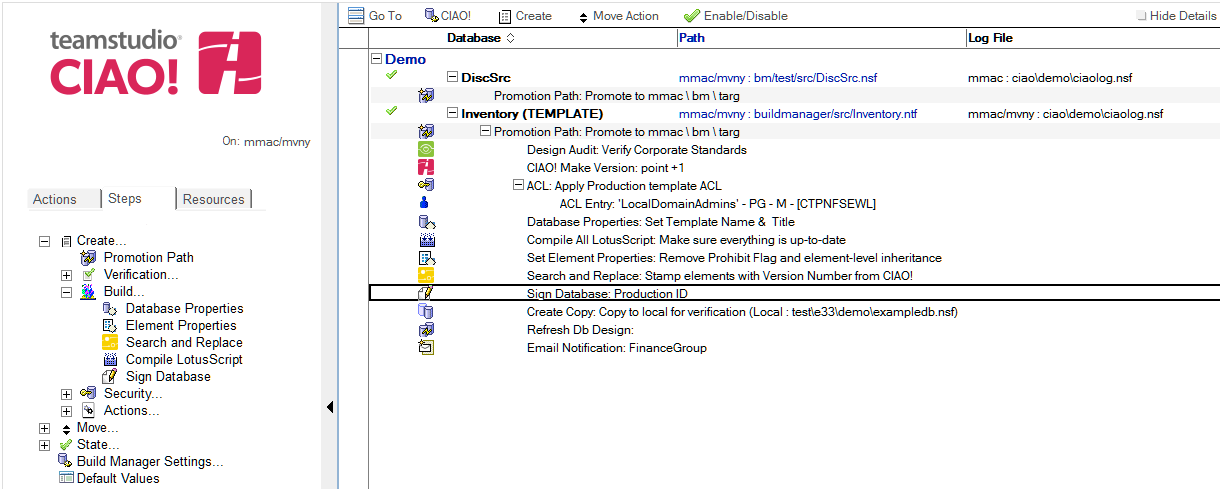Click Inventory promotion path icon
The image size is (1220, 489).
coord(426,132)
